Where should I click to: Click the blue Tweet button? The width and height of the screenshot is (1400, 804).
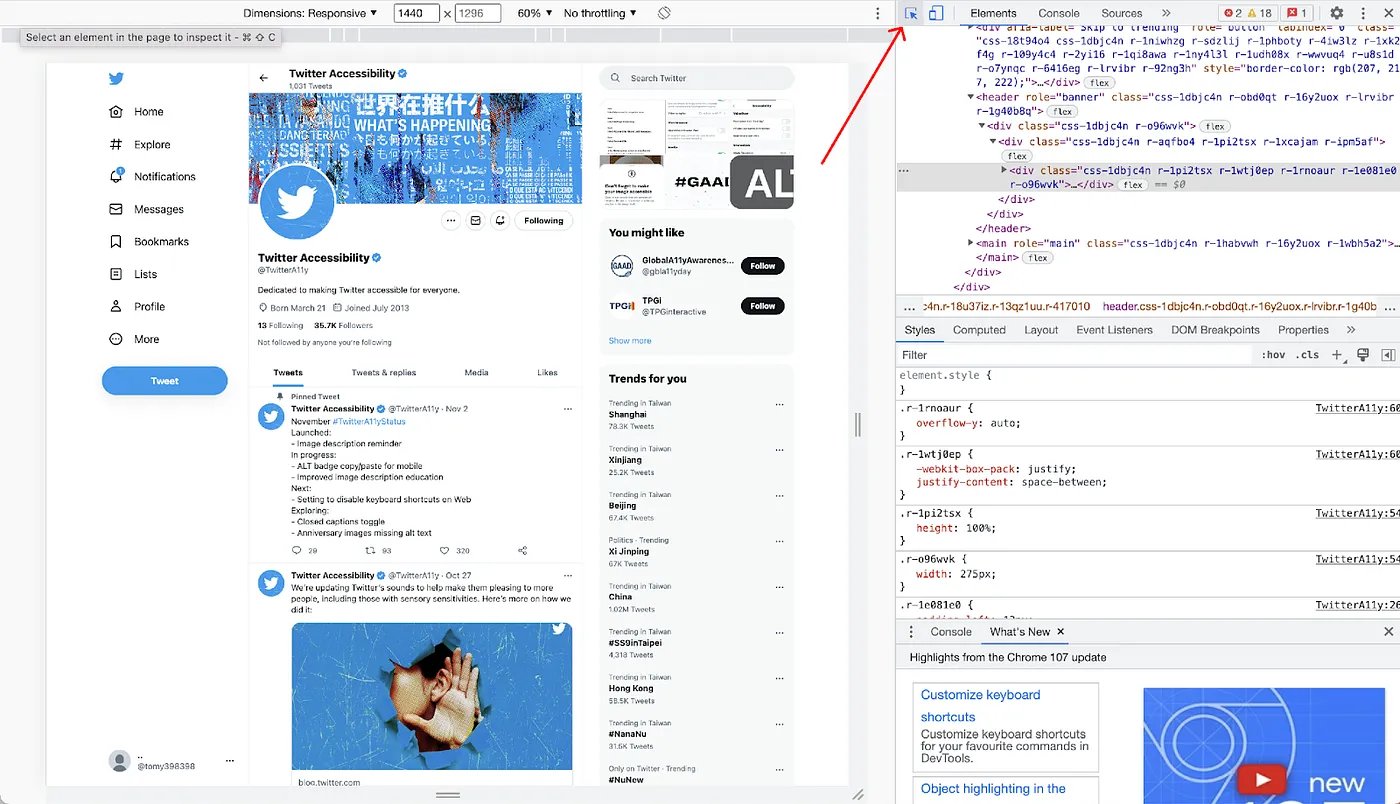point(165,381)
